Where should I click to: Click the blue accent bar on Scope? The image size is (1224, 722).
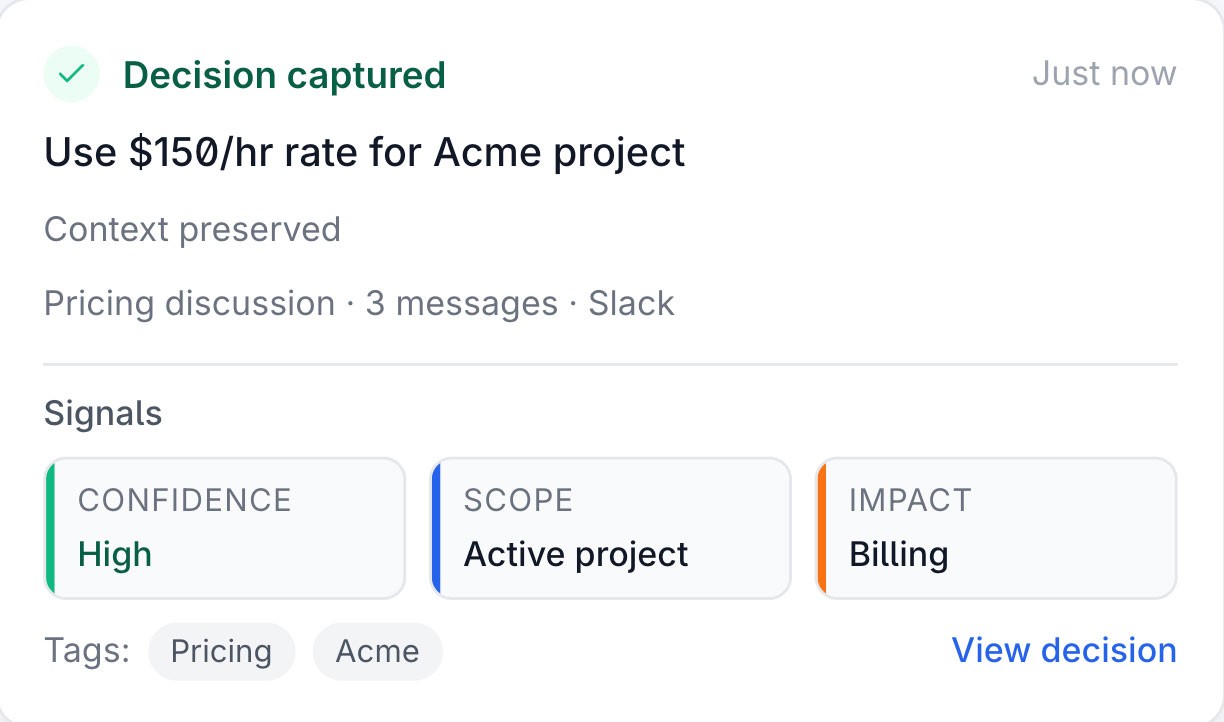[x=436, y=528]
